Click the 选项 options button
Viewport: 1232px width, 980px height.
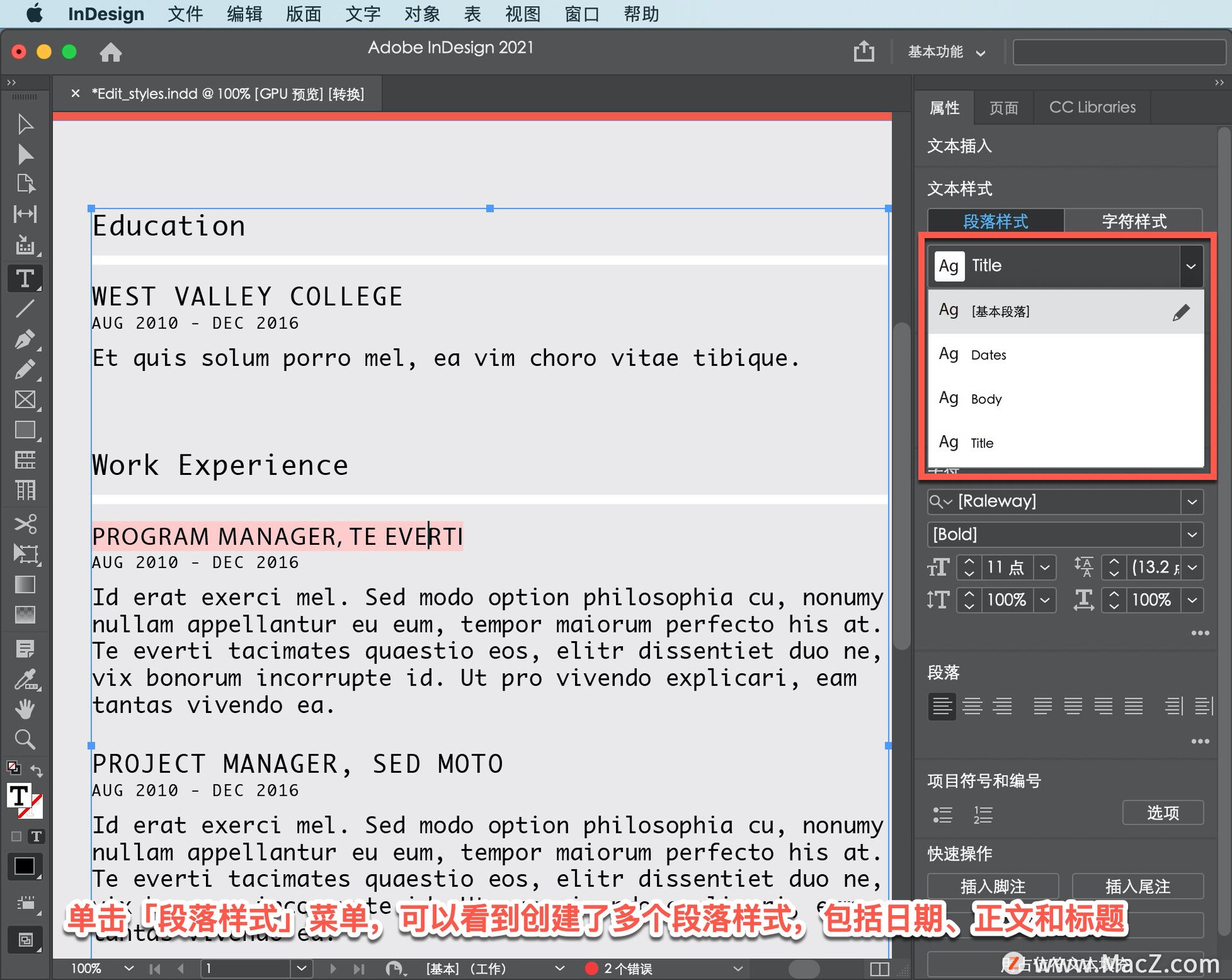point(1162,812)
